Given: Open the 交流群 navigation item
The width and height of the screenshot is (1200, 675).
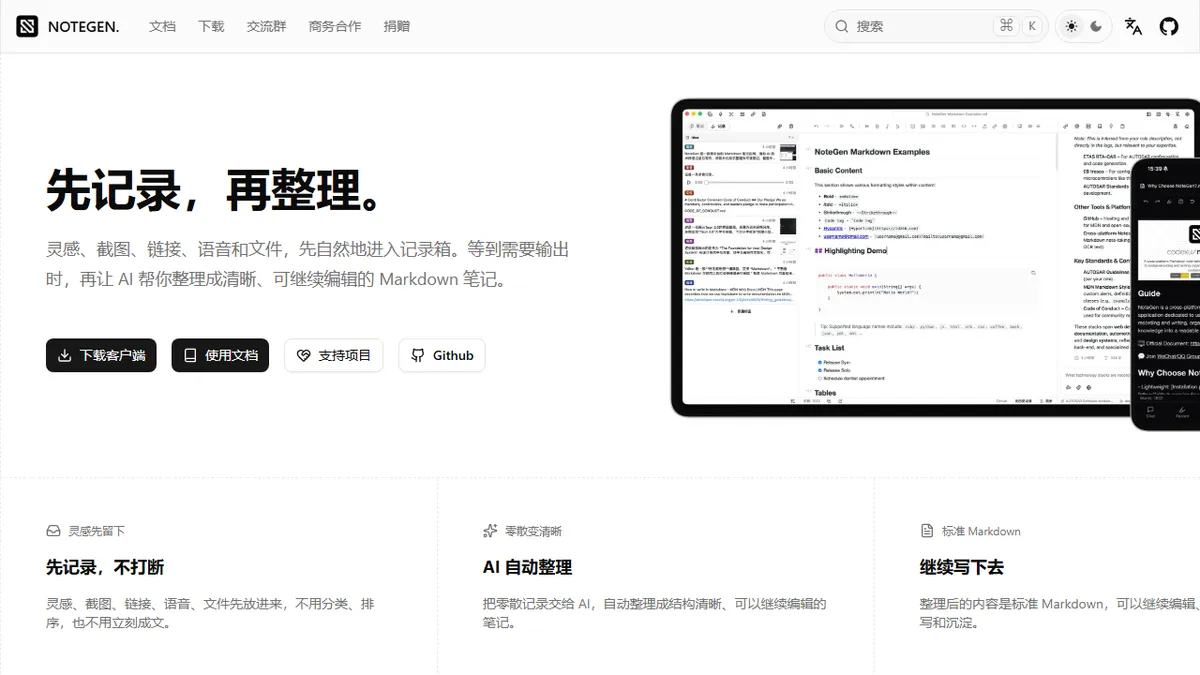Looking at the screenshot, I should (x=267, y=27).
